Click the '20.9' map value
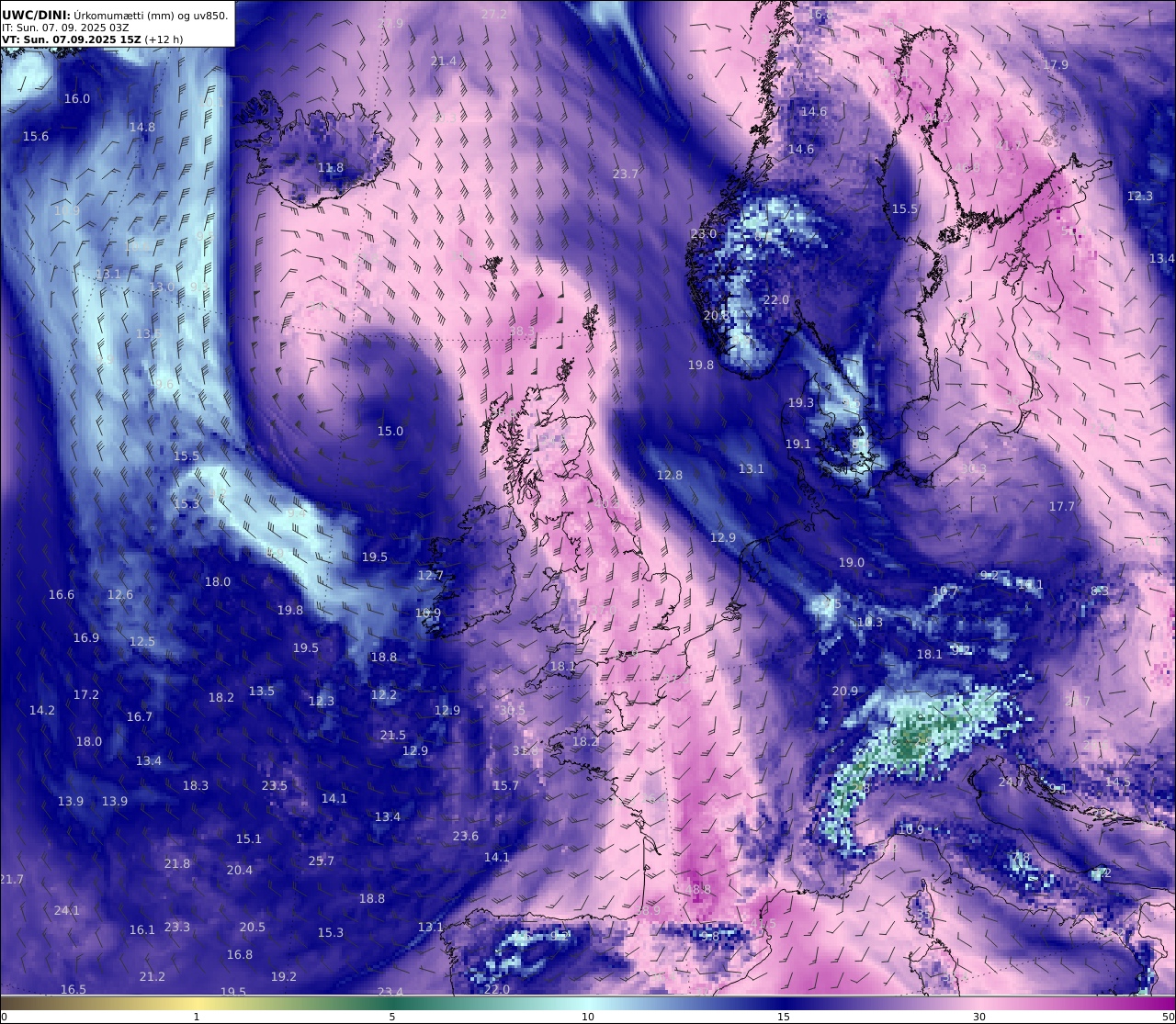Screen dimensions: 1176x1024 pyautogui.click(x=845, y=692)
